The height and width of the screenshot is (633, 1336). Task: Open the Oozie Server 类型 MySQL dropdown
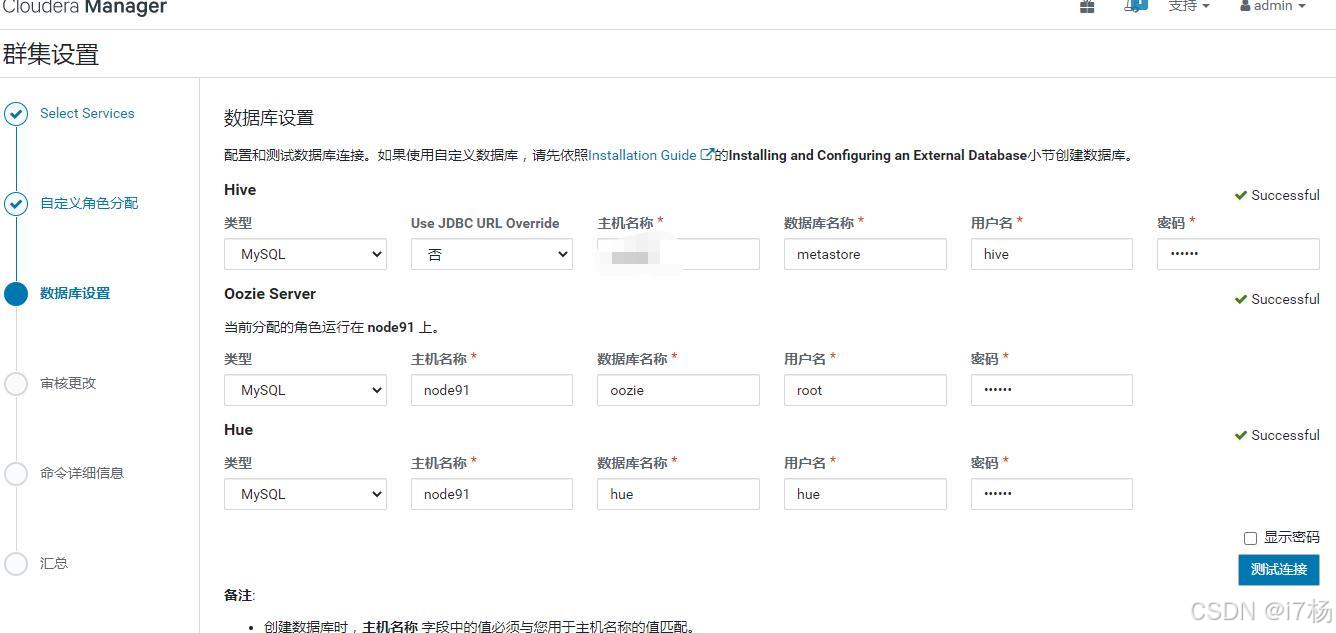pyautogui.click(x=305, y=390)
